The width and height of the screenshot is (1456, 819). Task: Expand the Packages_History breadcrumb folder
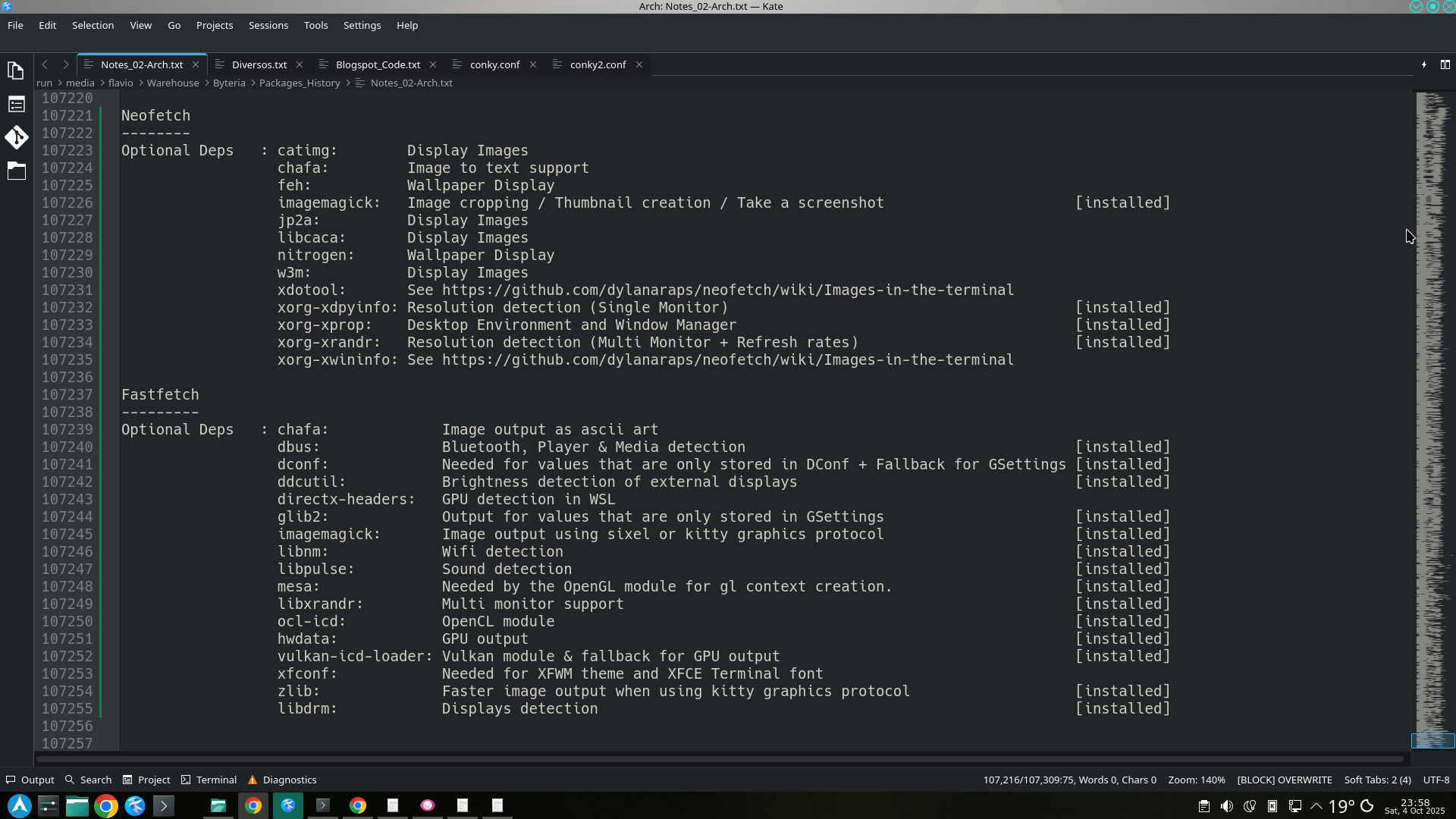tap(299, 83)
